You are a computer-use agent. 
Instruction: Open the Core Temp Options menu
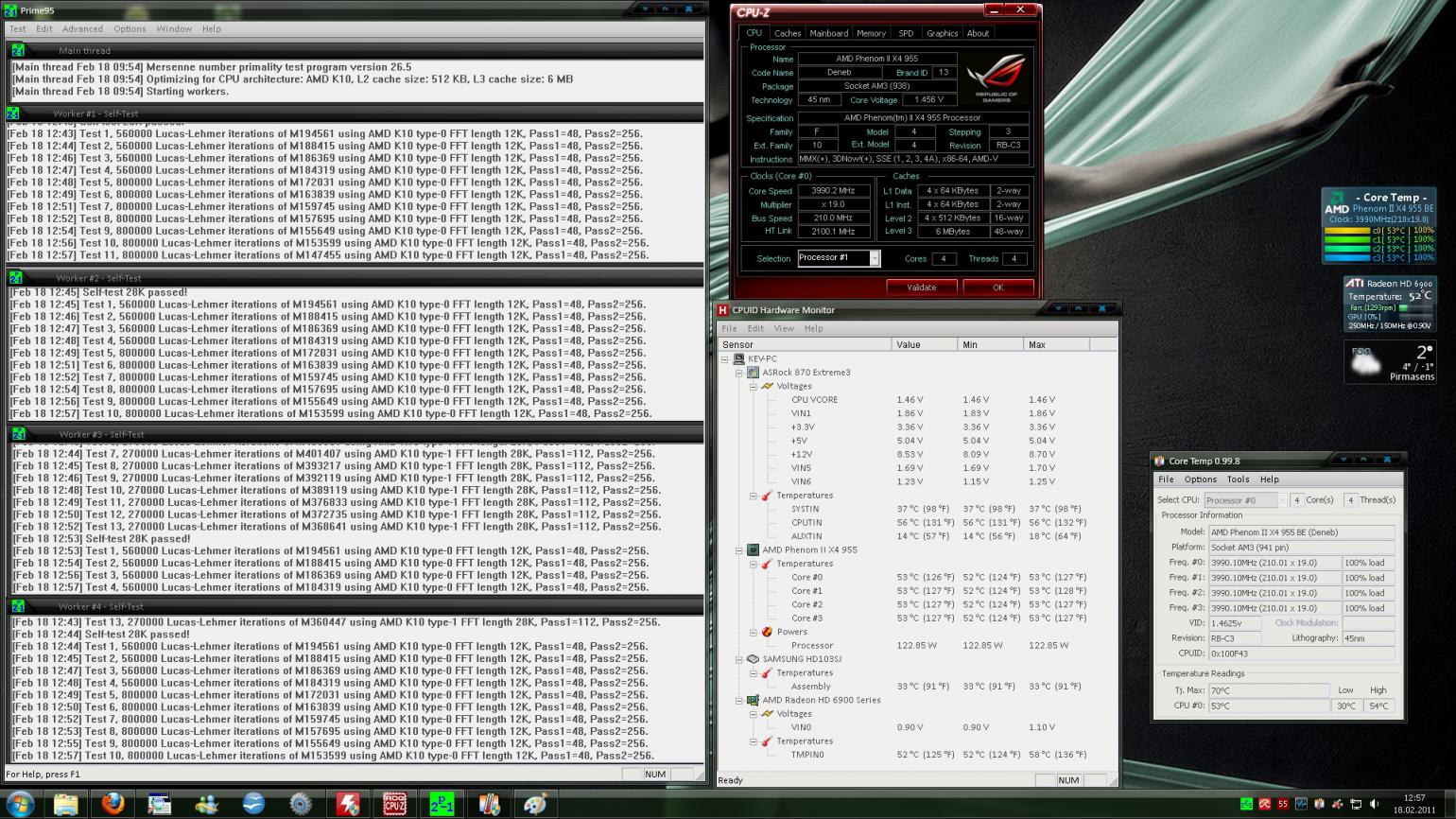coord(1201,479)
